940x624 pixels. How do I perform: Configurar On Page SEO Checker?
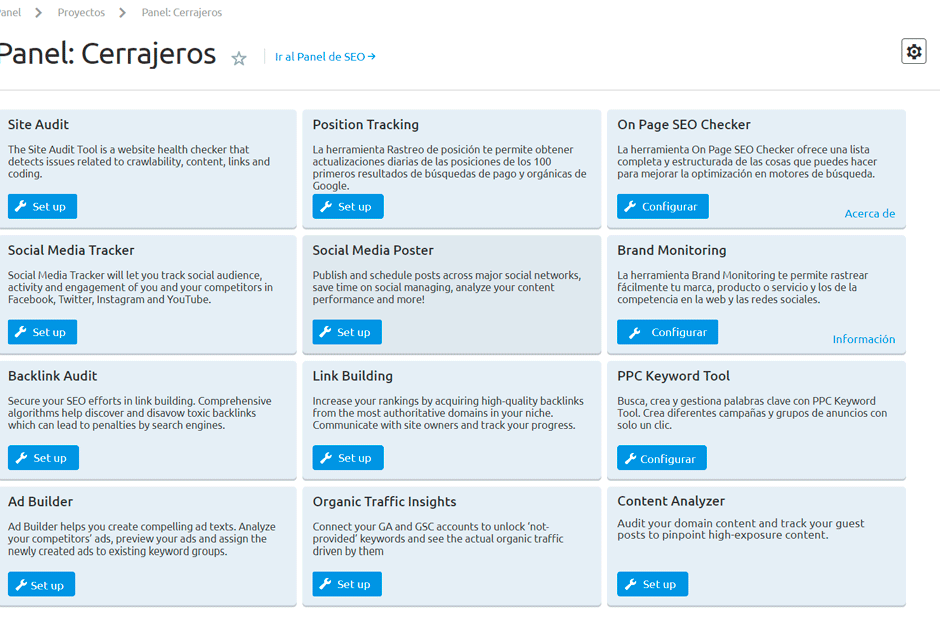click(x=662, y=206)
